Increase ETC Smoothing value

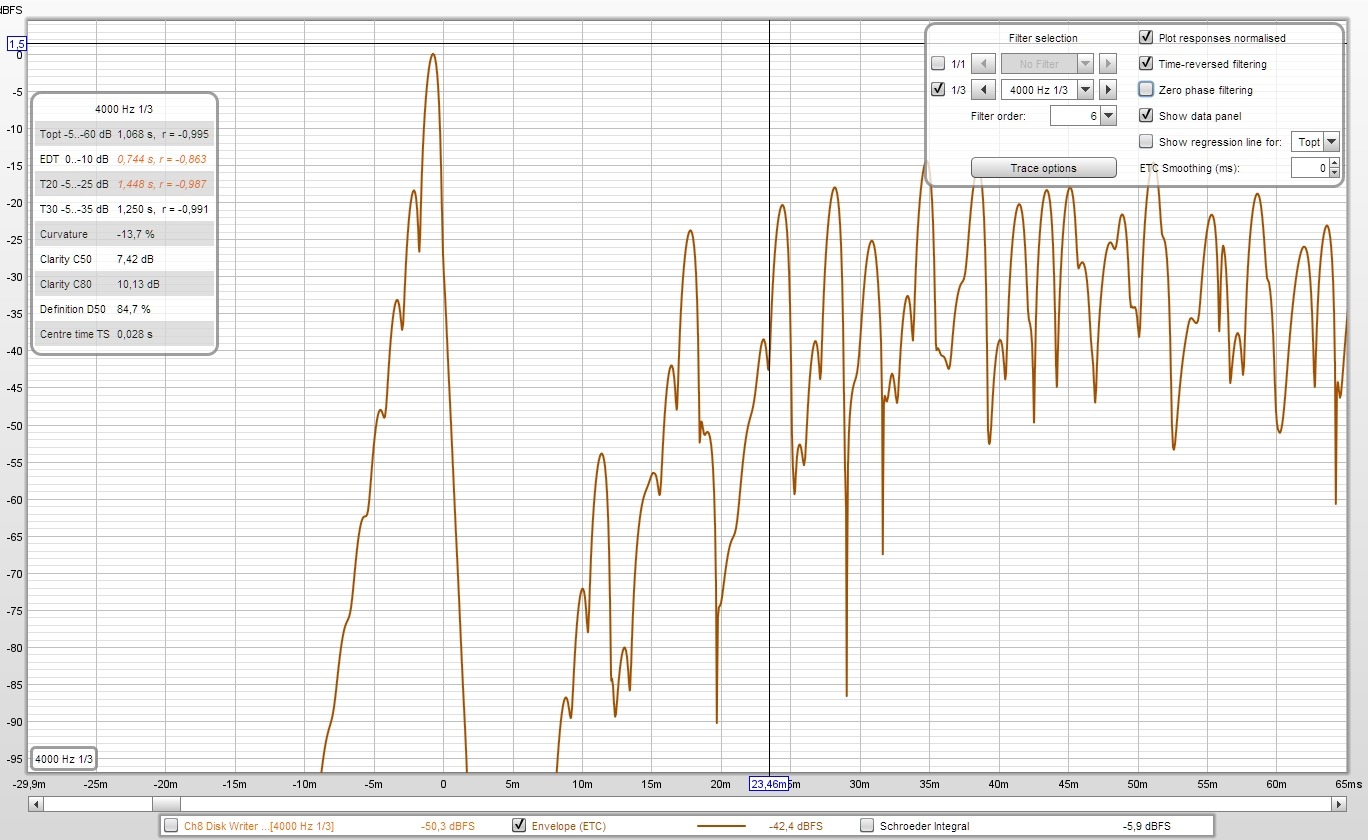point(1334,164)
